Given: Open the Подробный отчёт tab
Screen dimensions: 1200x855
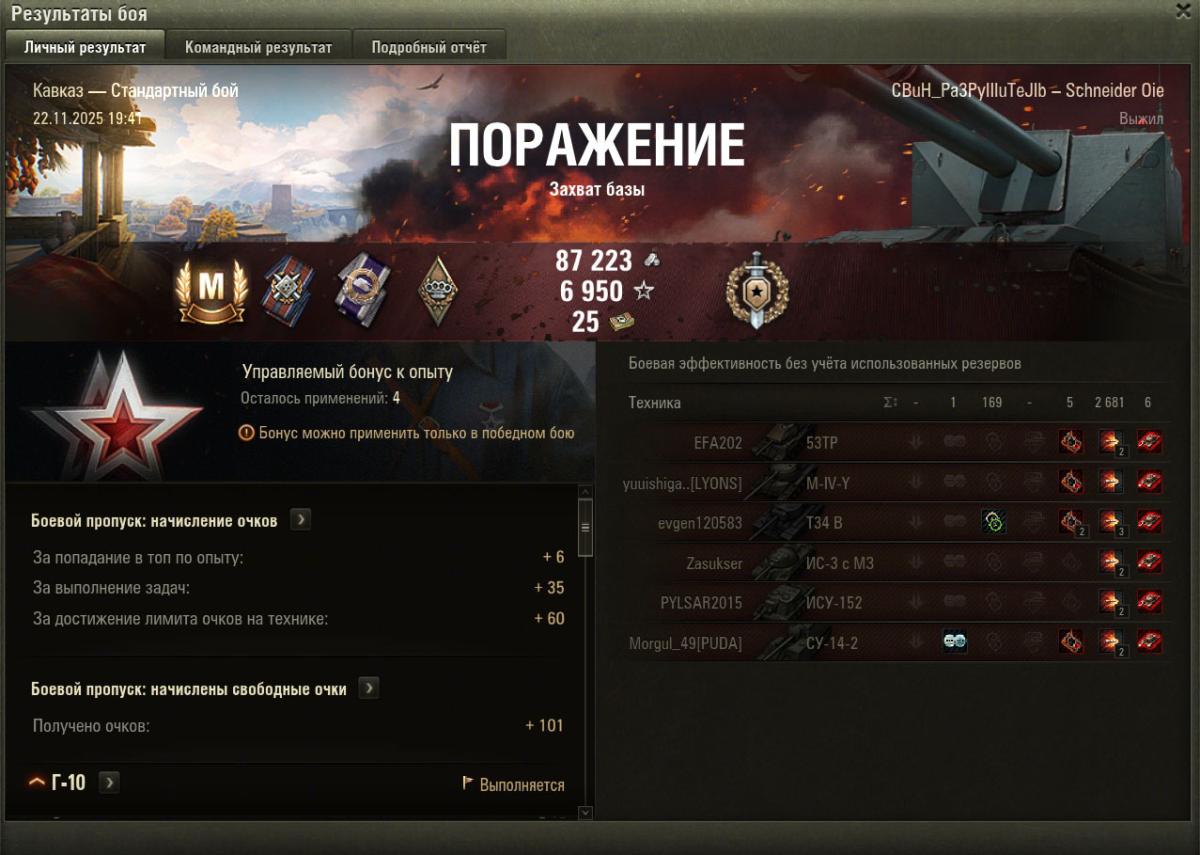Looking at the screenshot, I should click(429, 47).
